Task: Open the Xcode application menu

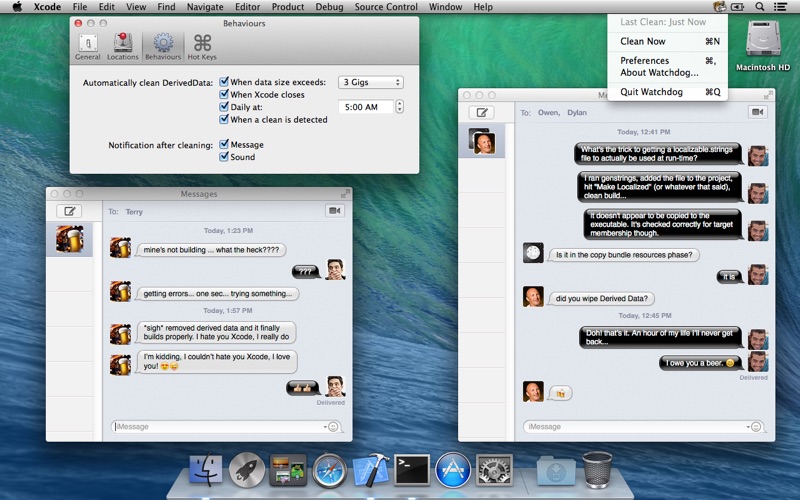Action: [47, 7]
